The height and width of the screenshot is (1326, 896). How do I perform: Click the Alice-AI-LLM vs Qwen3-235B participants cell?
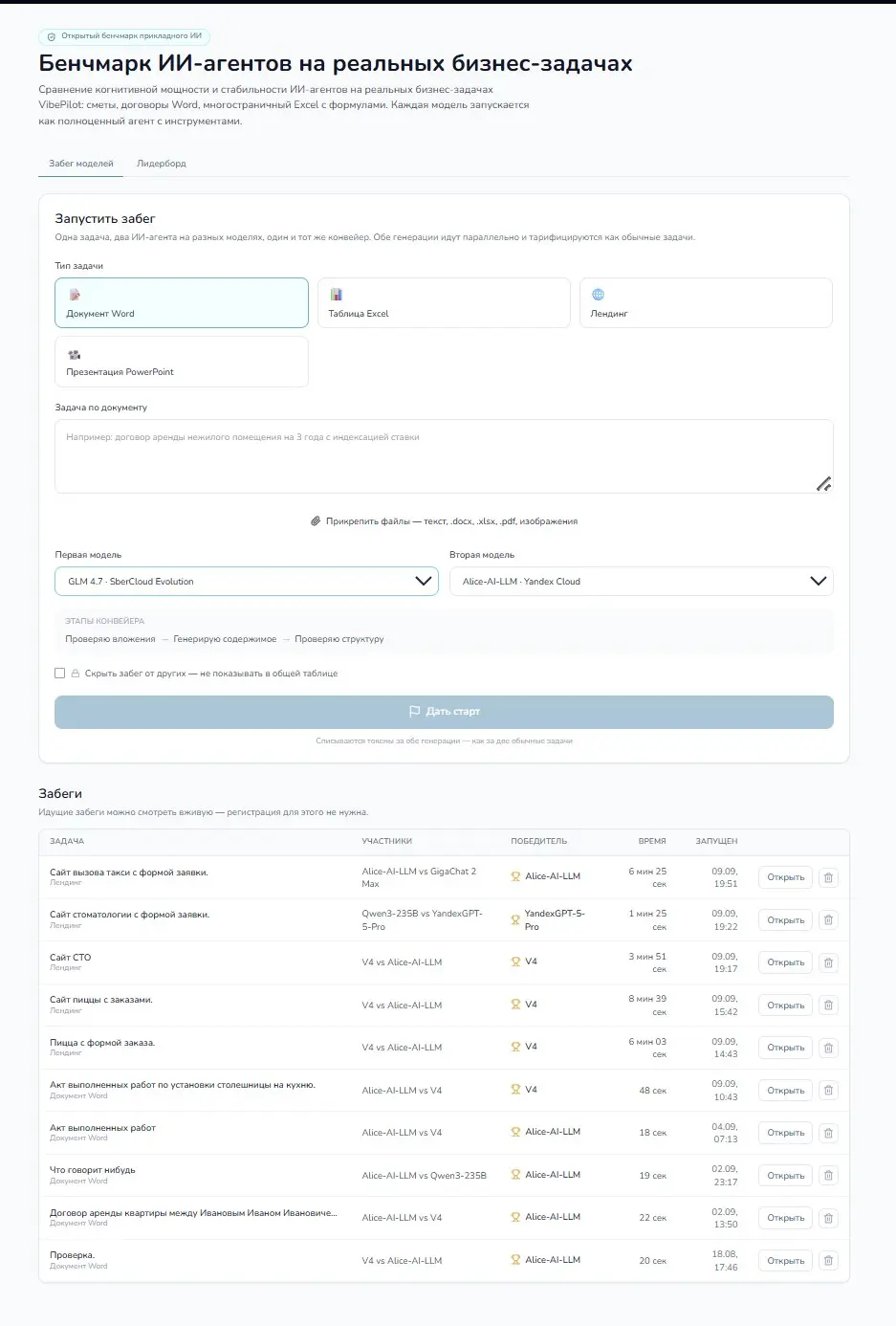[x=424, y=1176]
